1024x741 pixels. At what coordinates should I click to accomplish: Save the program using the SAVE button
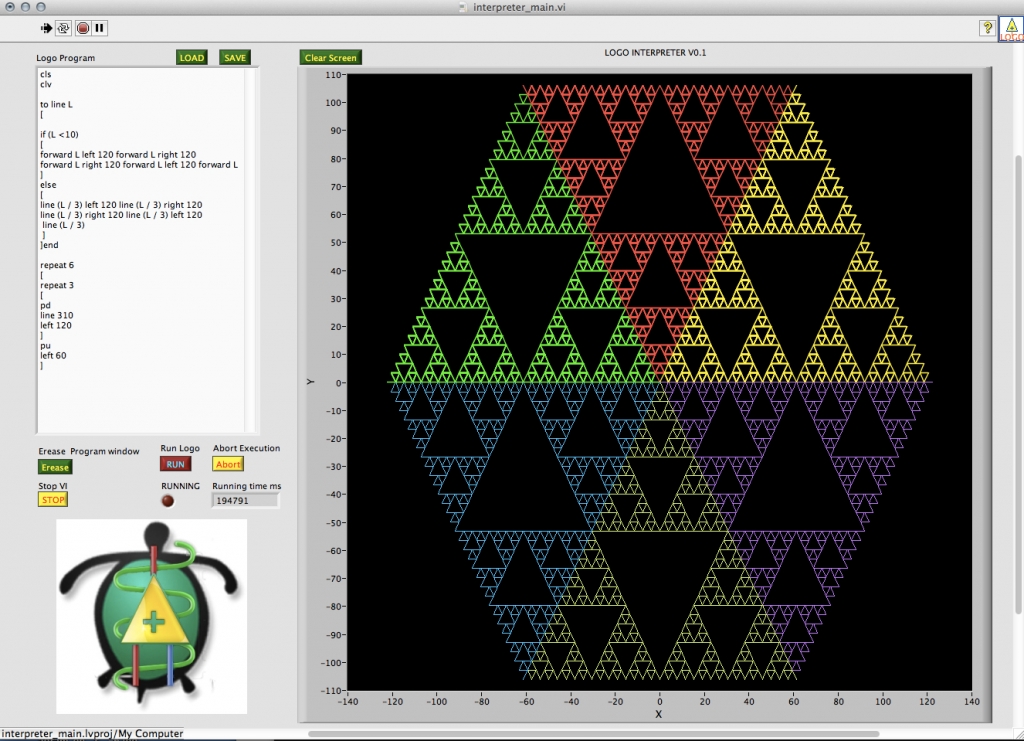coord(235,58)
